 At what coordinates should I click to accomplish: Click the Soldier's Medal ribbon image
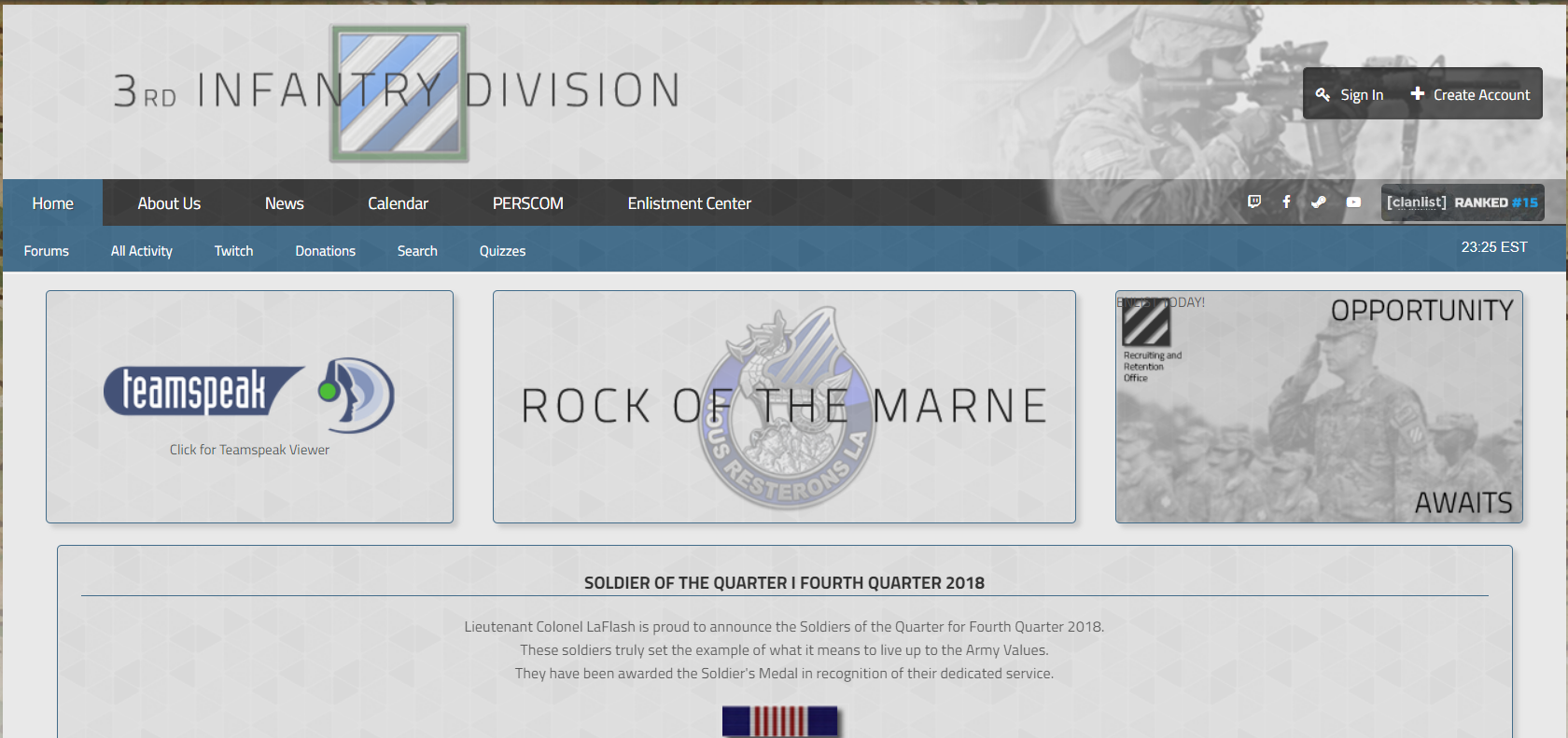(780, 721)
